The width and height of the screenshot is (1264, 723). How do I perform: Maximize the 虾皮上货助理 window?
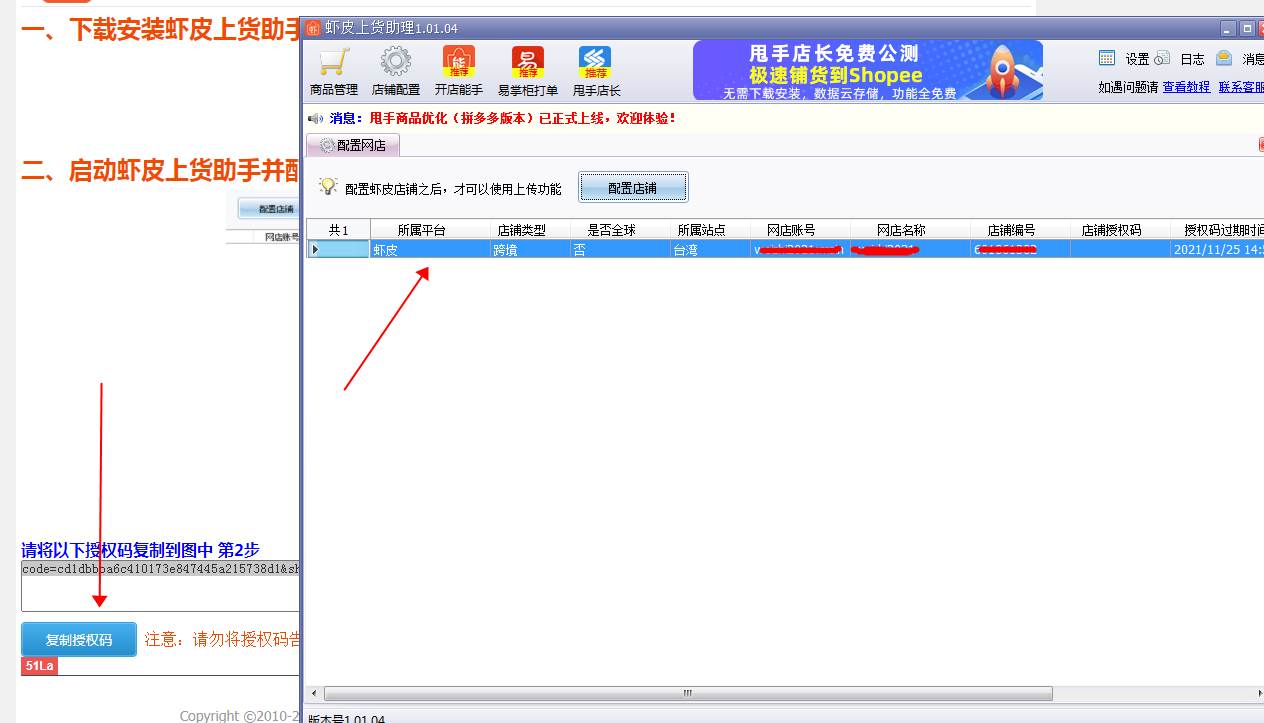(x=1247, y=29)
